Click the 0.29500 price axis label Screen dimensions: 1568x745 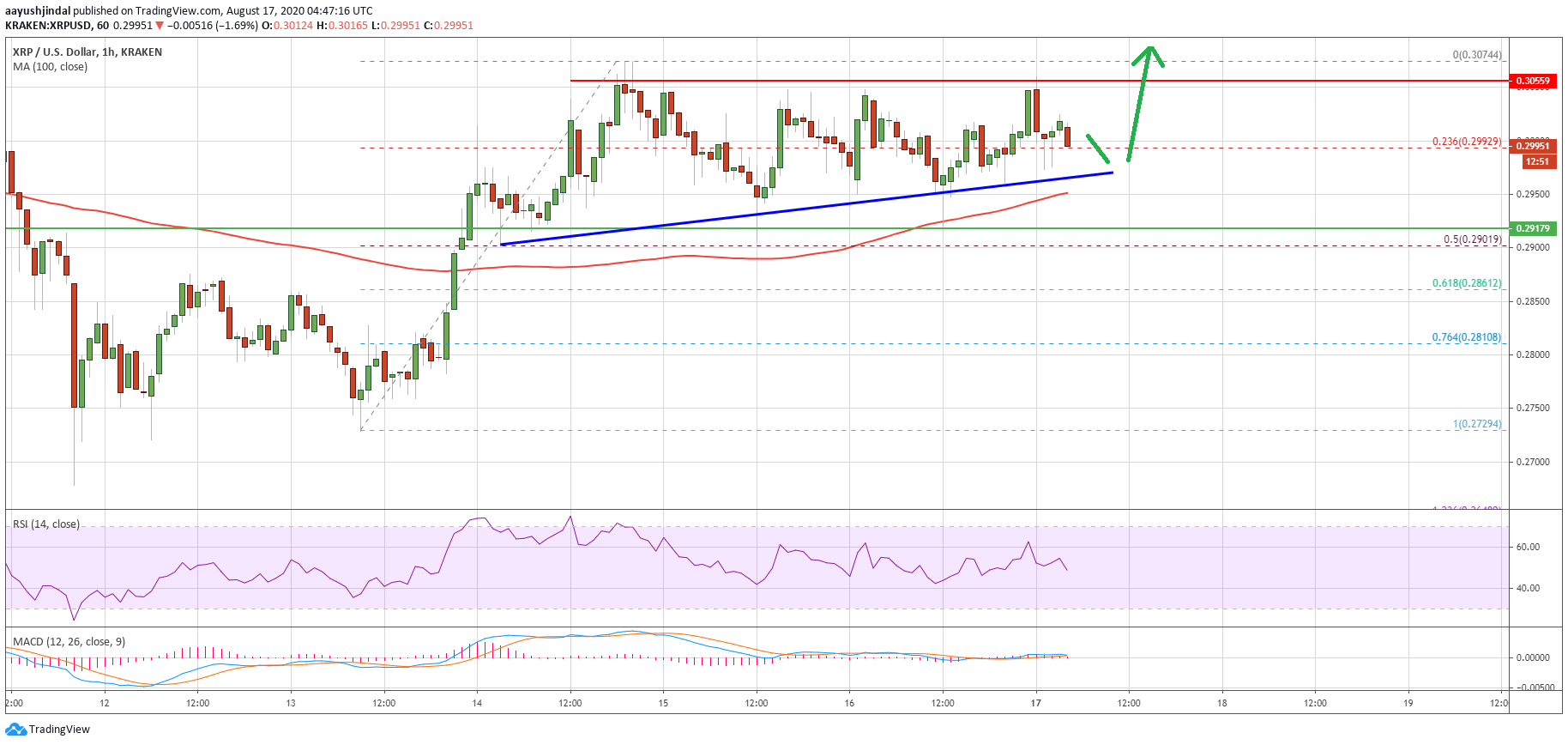tap(1533, 194)
